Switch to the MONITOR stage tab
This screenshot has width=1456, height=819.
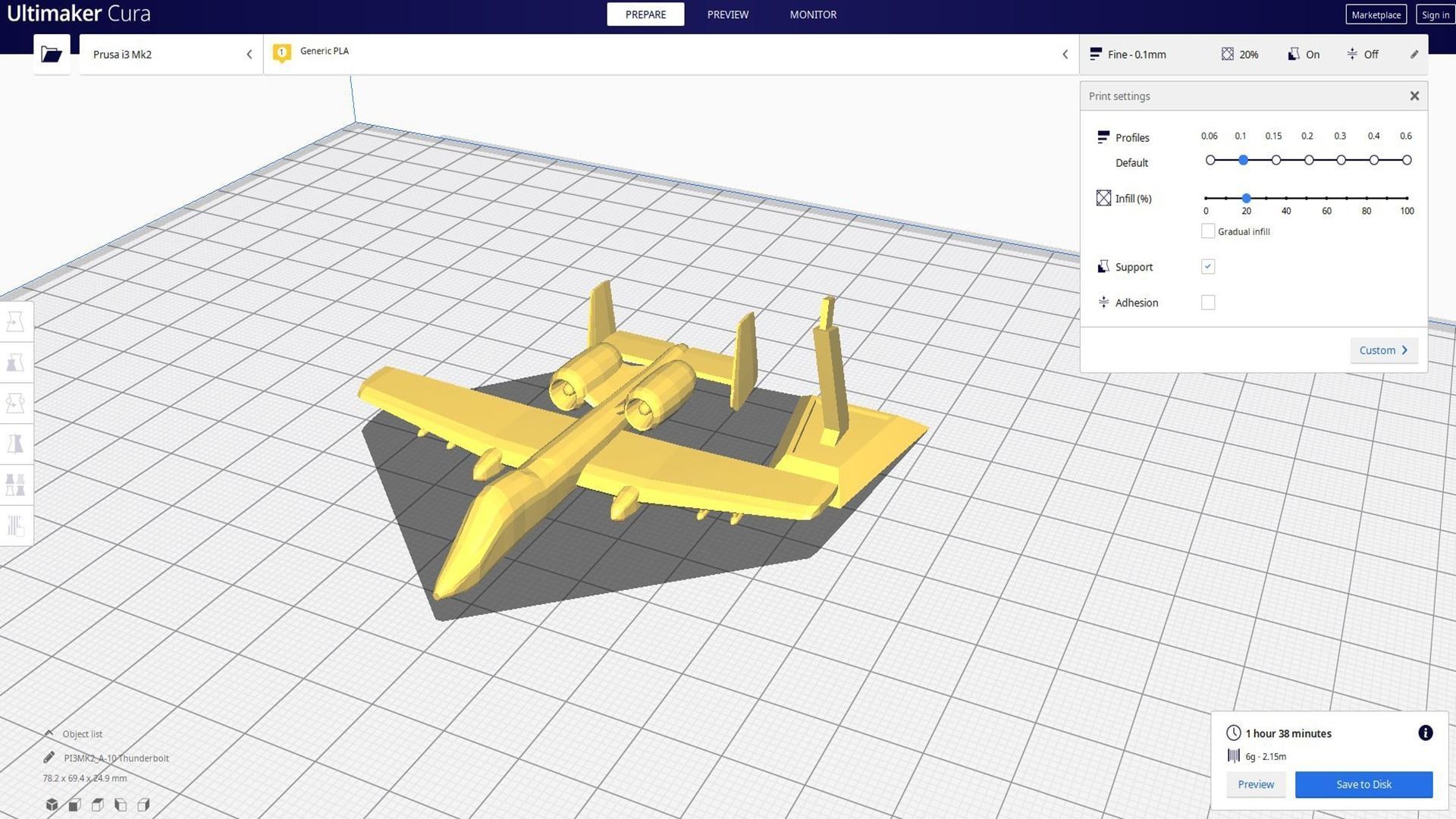coord(813,14)
